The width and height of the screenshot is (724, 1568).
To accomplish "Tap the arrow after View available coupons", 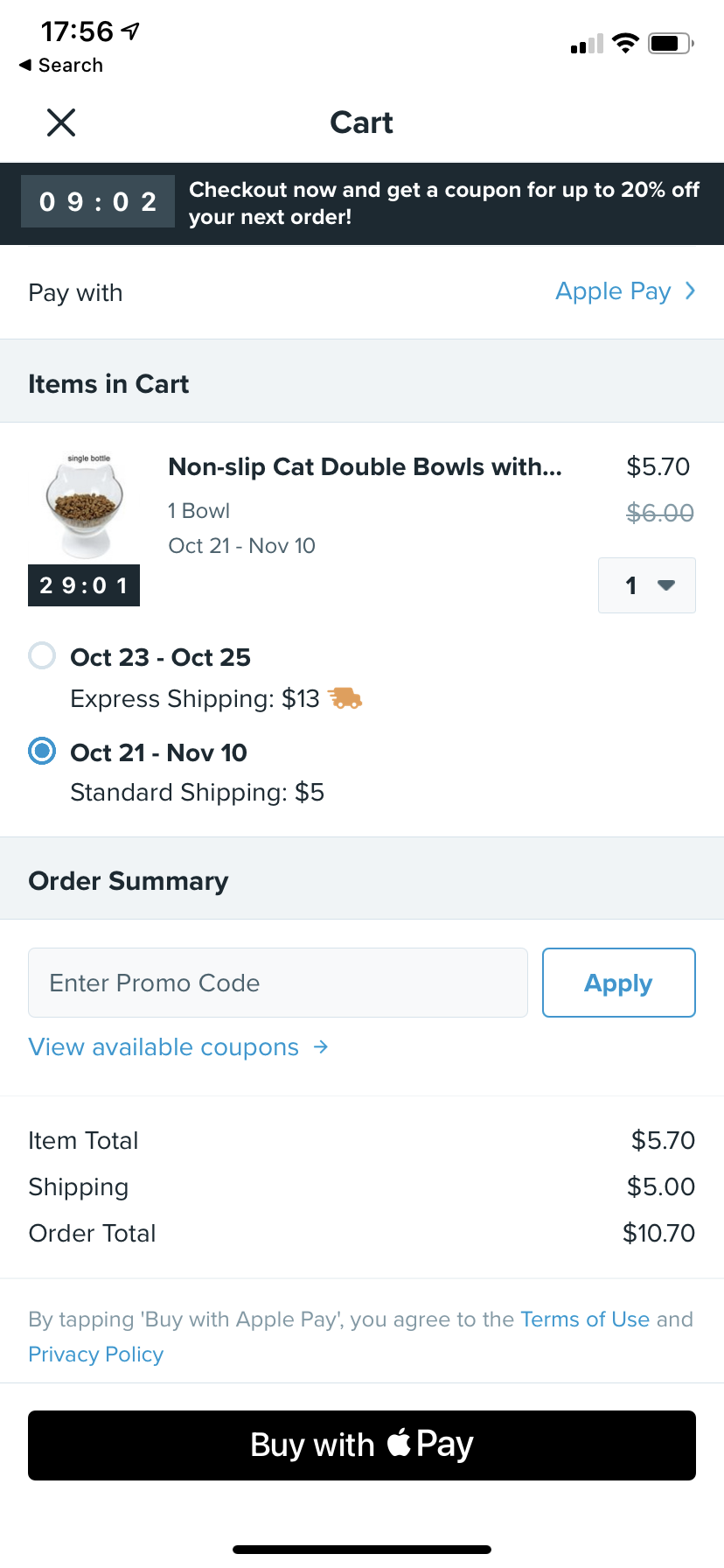I will [x=321, y=1046].
